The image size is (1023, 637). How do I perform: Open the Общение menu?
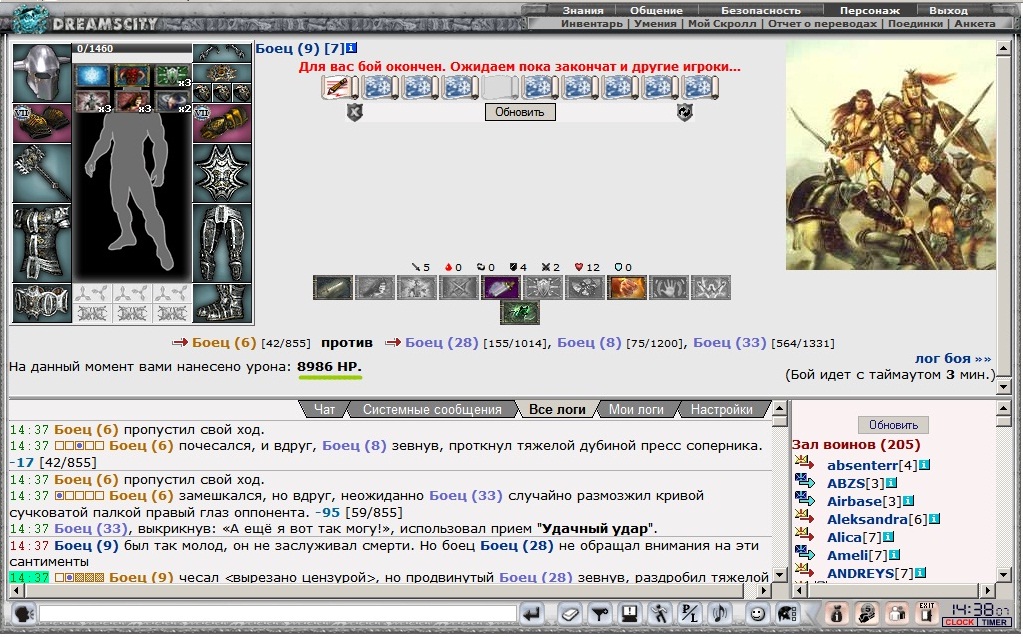pos(656,10)
